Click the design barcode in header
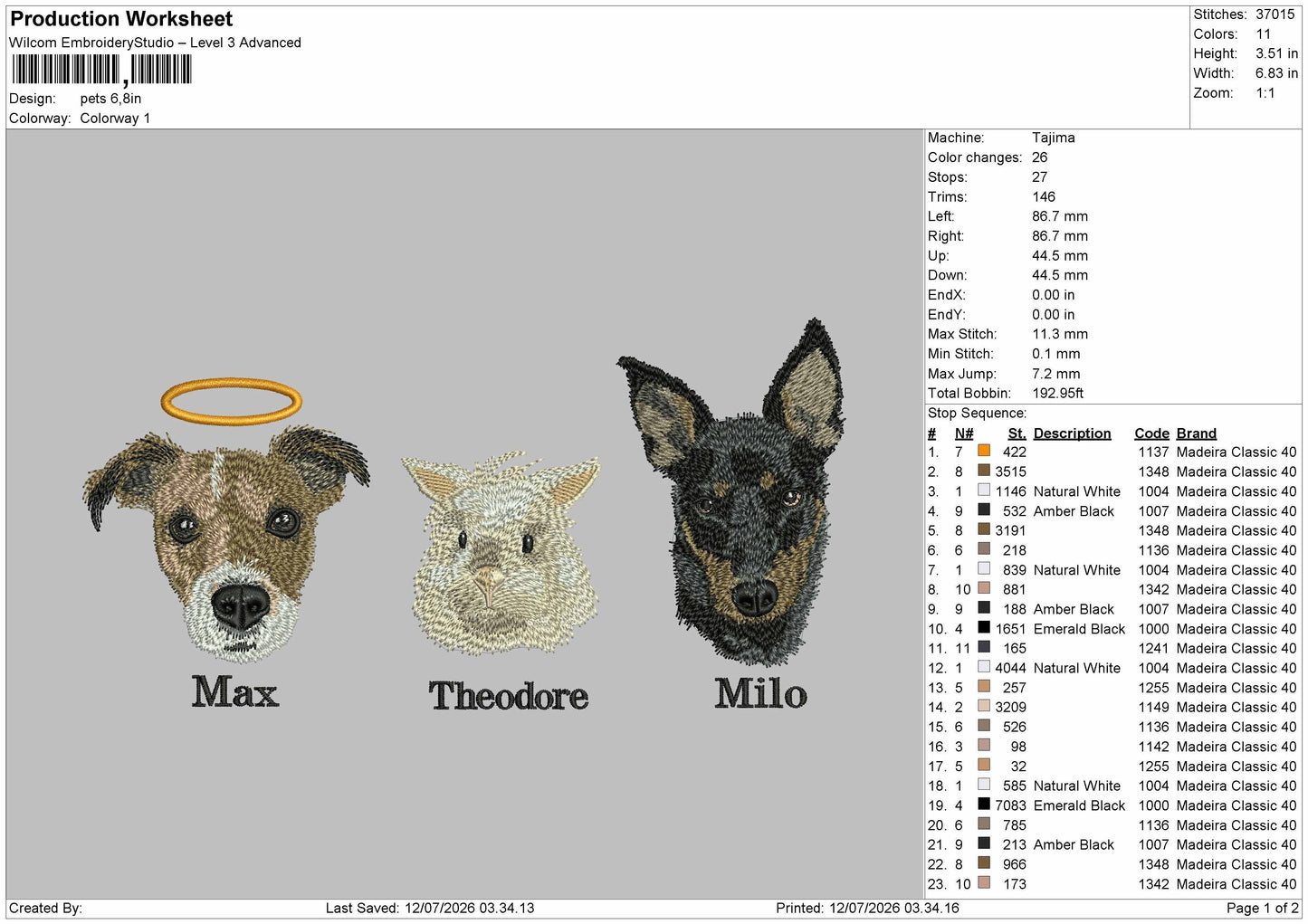The height and width of the screenshot is (924, 1308). [x=101, y=70]
